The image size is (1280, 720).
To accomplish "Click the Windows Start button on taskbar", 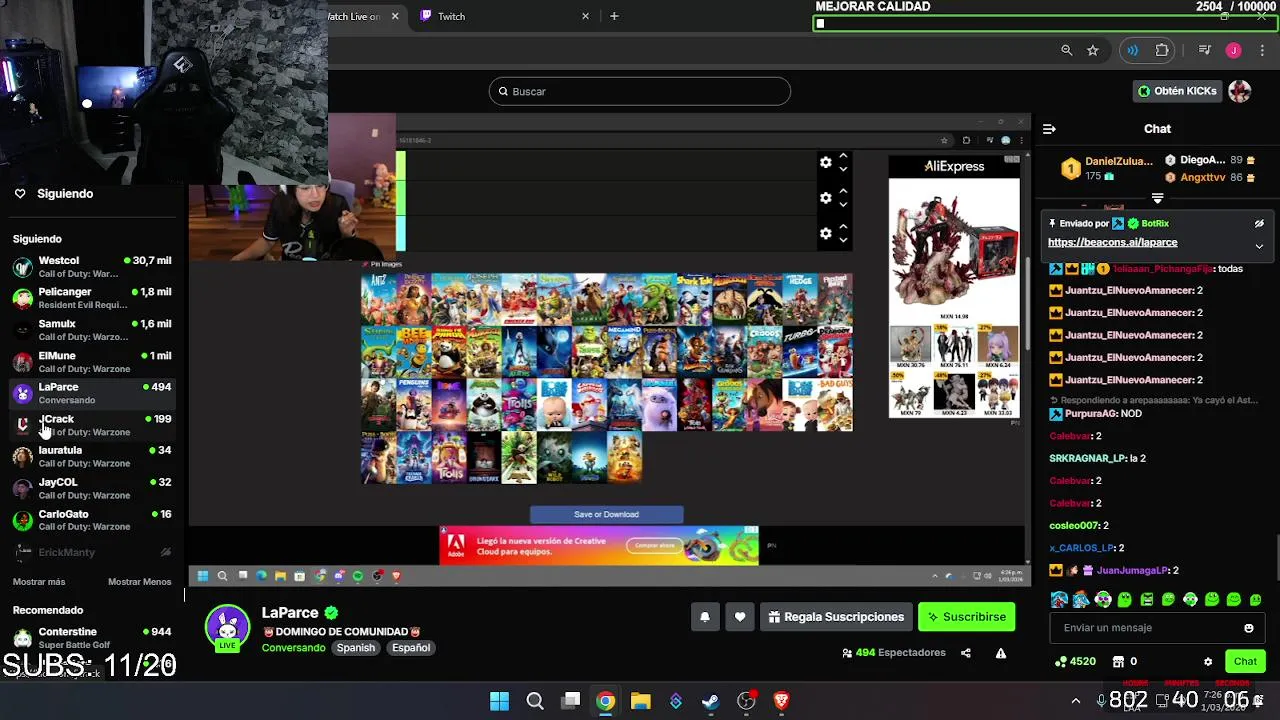I will (499, 701).
